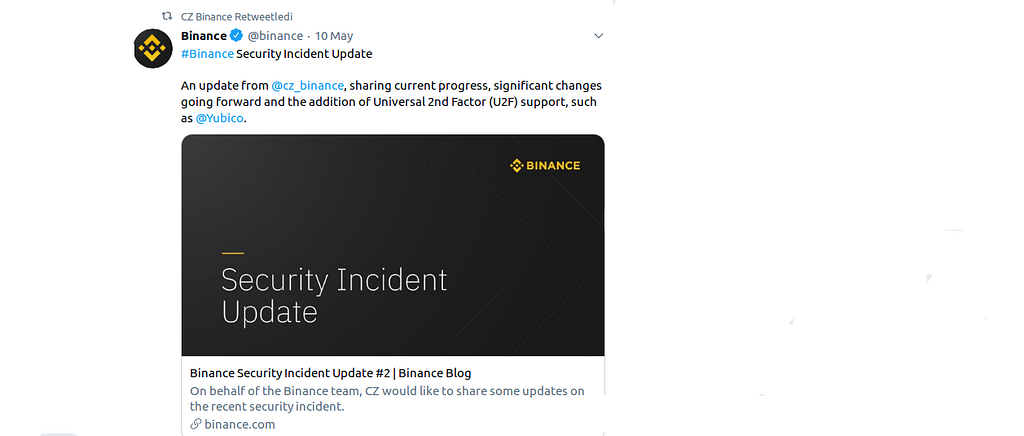Click the retweet icon above tweet
Screen dimensions: 1024x436
167,16
